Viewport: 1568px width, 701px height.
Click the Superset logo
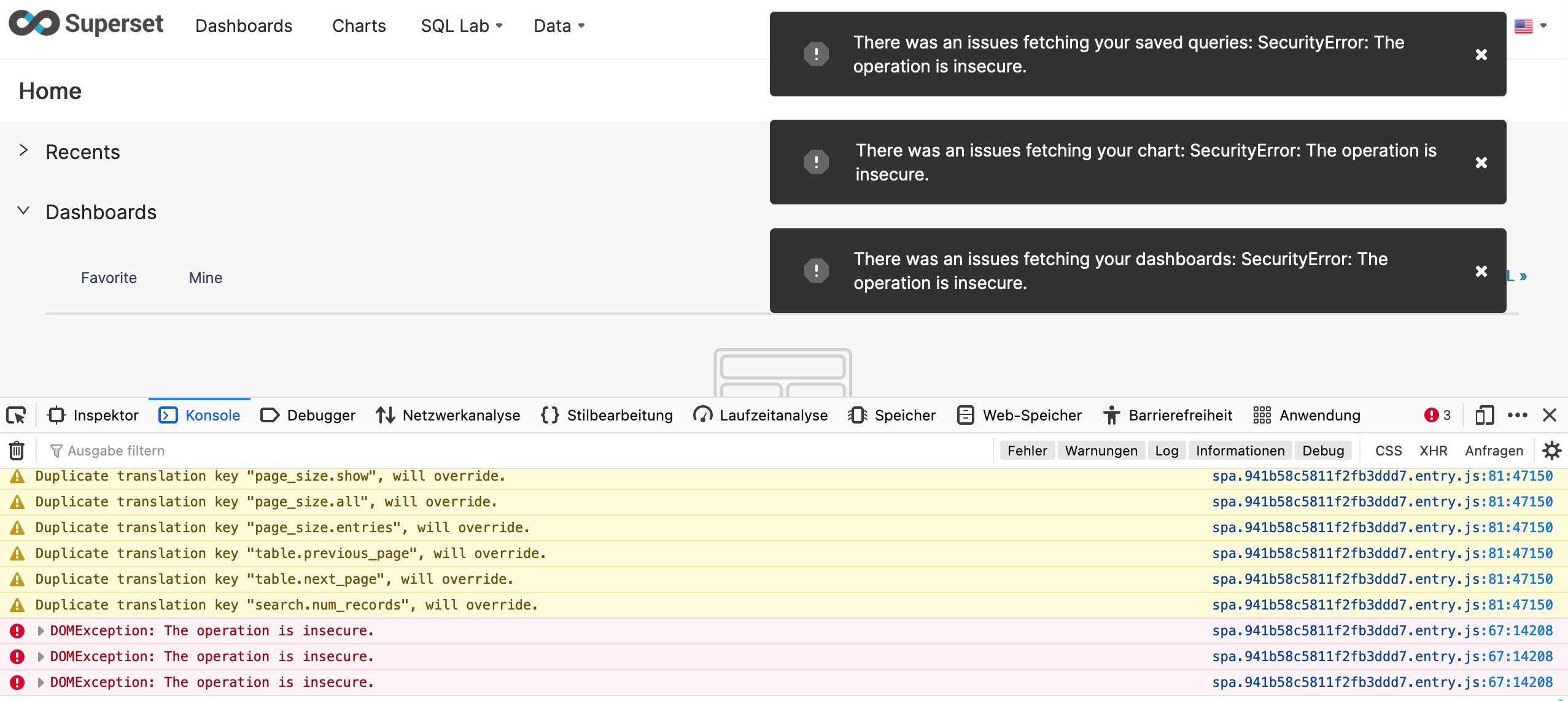point(86,25)
